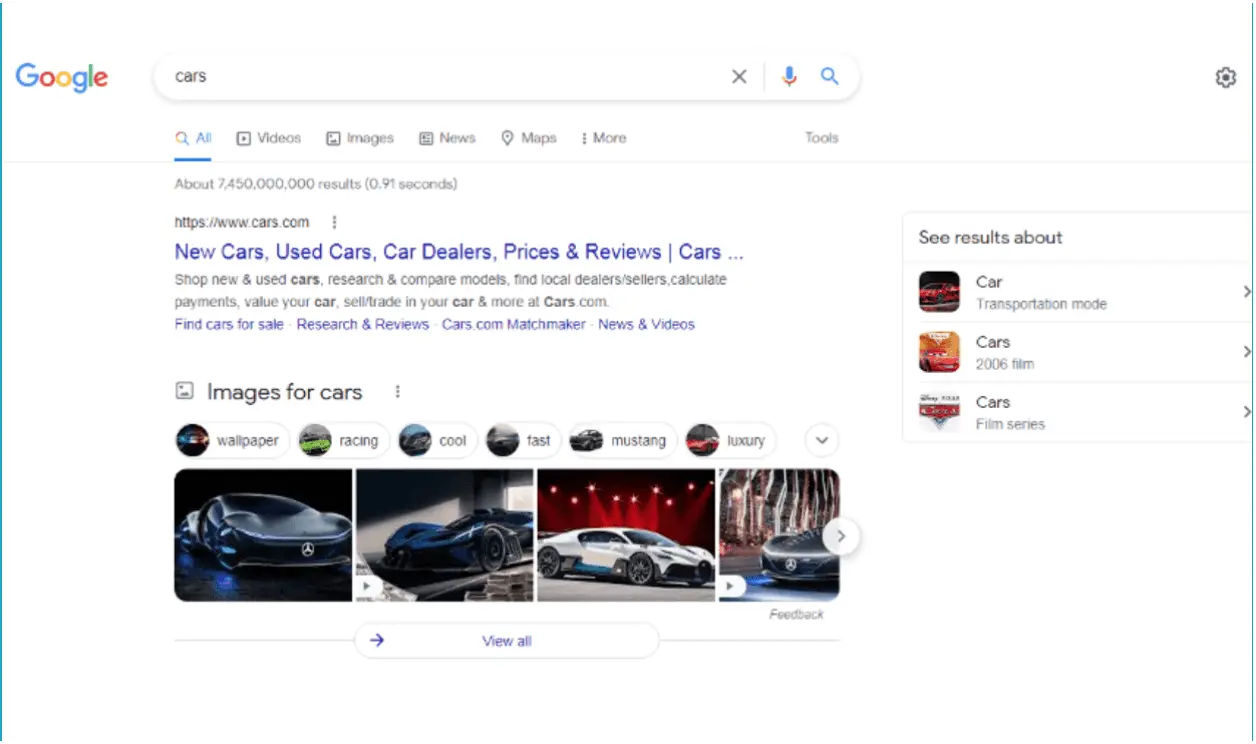Select the mustang image filter chip
Viewport: 1256px width, 744px height.
pyautogui.click(x=623, y=440)
